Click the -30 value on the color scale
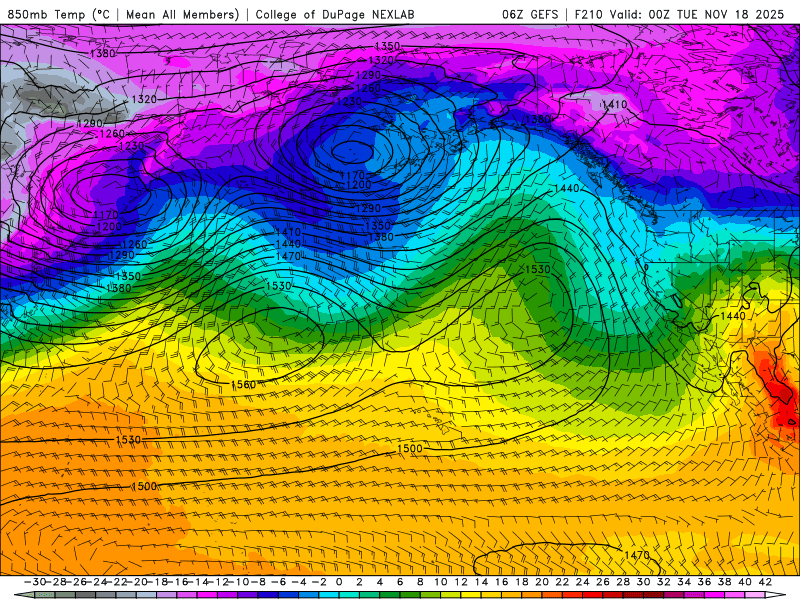This screenshot has height=600, width=800. [36, 582]
